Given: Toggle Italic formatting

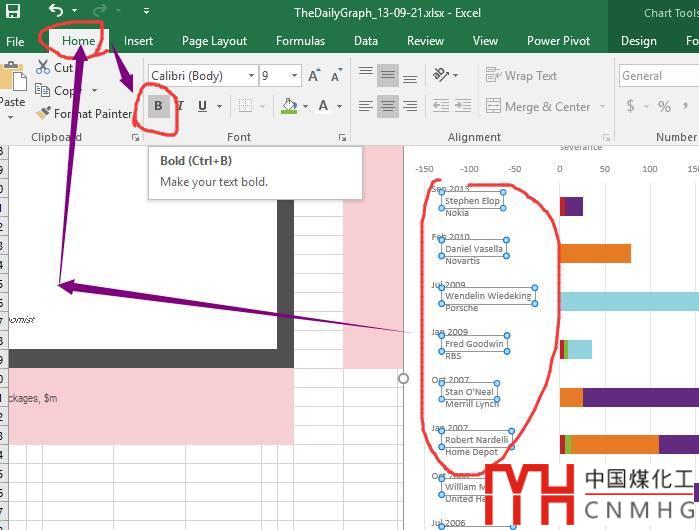Looking at the screenshot, I should (x=181, y=106).
